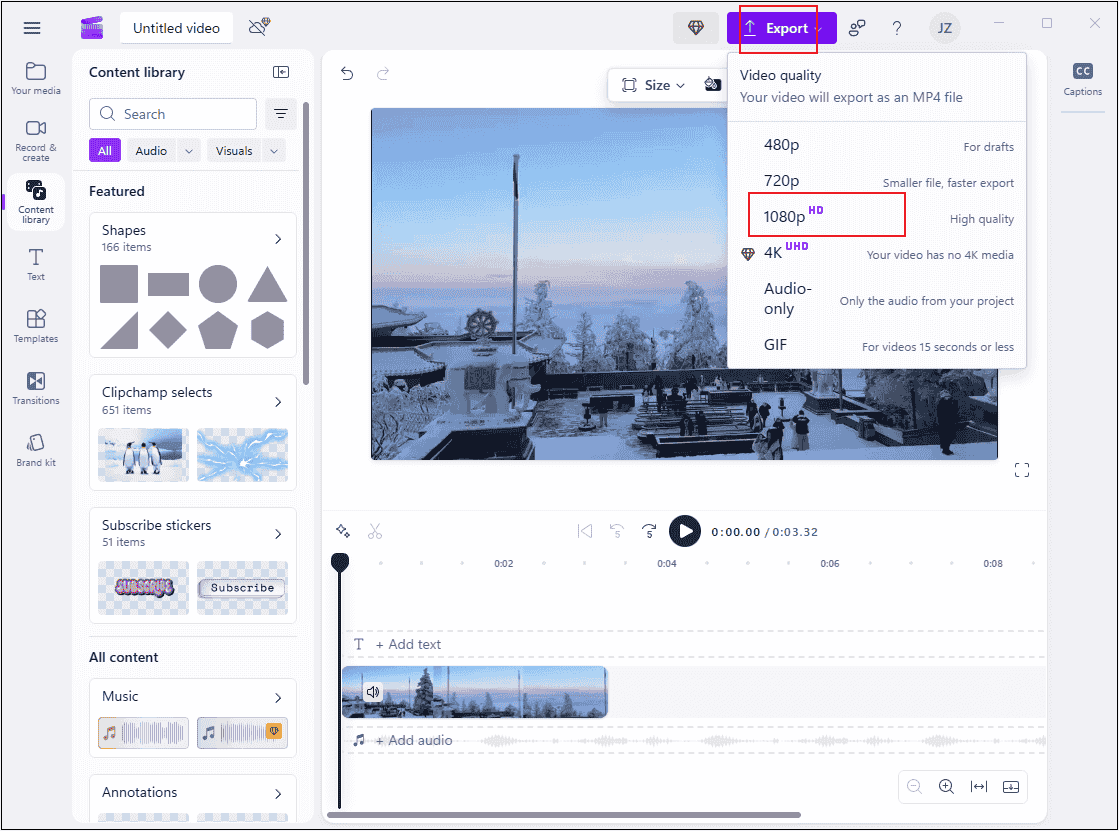Click the AI auto-compose sparkle icon
Image resolution: width=1119 pixels, height=831 pixels.
pyautogui.click(x=343, y=531)
